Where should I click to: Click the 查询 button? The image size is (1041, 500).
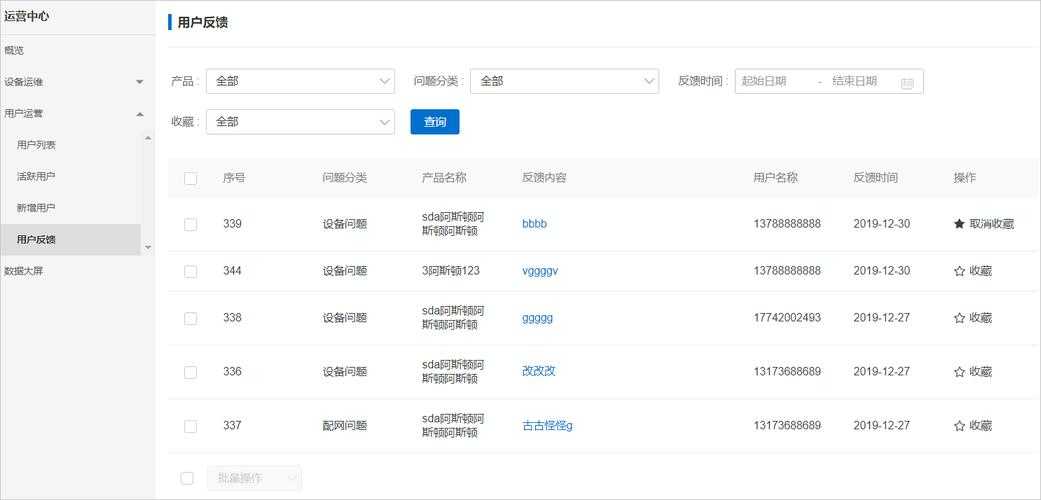[x=435, y=122]
